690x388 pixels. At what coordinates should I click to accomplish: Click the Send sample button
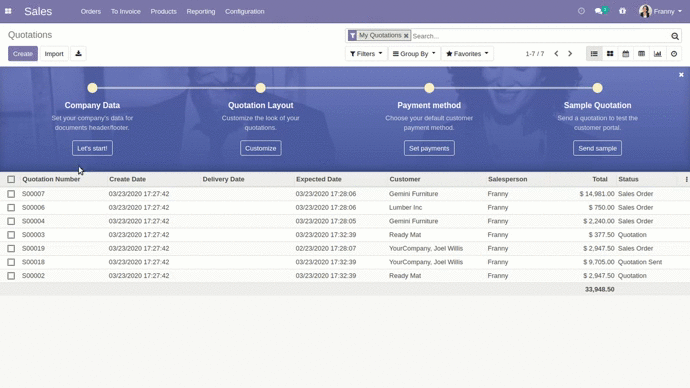click(597, 148)
